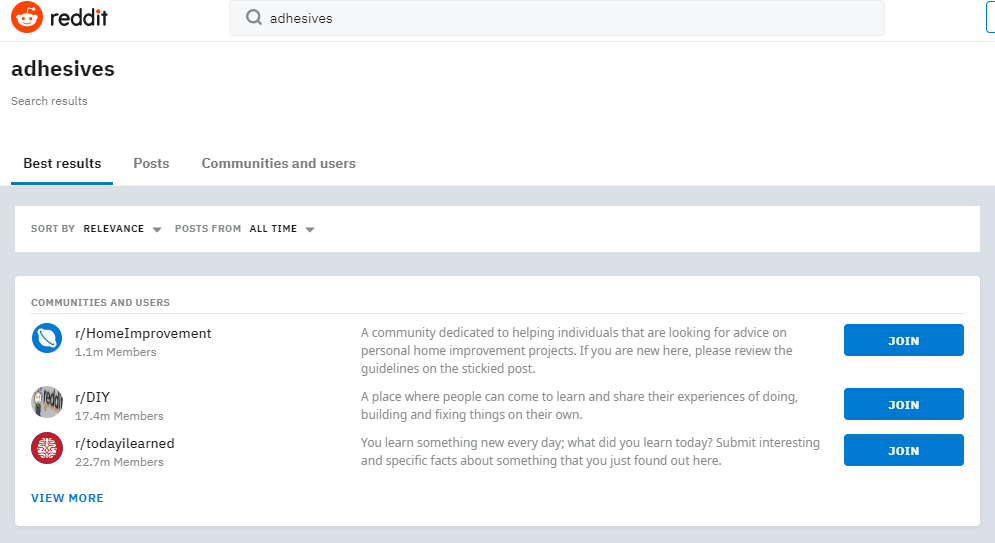995x543 pixels.
Task: Join the r/HomeImprovement community
Action: (904, 340)
